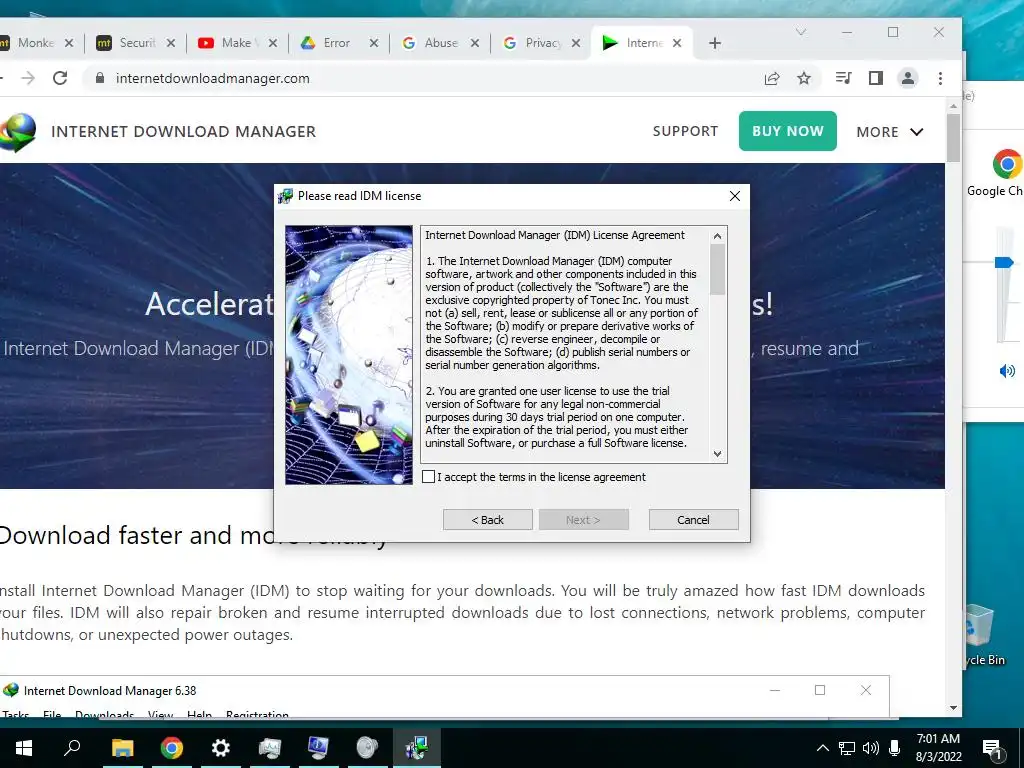
Task: Open Chrome tab search dropdown
Action: click(x=801, y=32)
